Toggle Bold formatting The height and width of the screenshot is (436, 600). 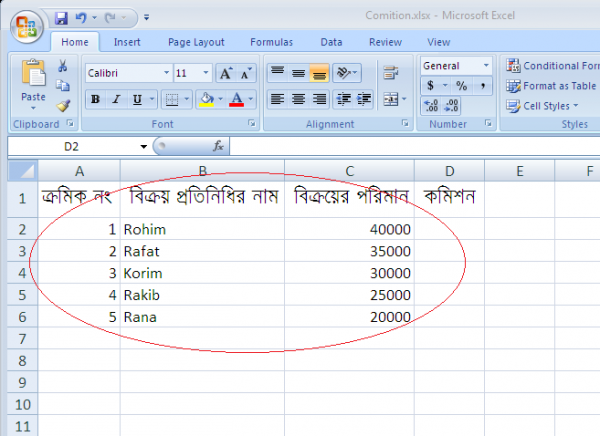click(x=95, y=100)
